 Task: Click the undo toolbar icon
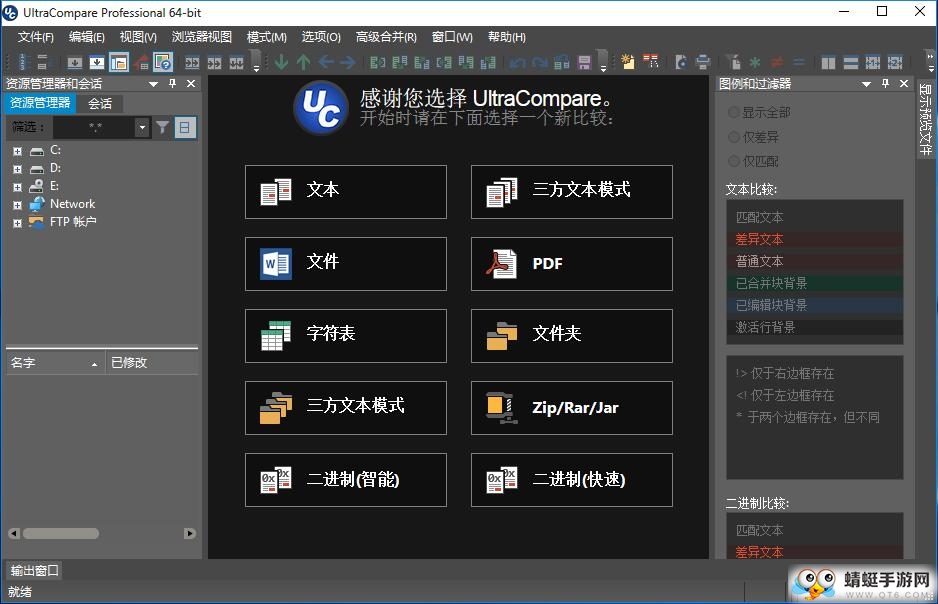click(518, 62)
